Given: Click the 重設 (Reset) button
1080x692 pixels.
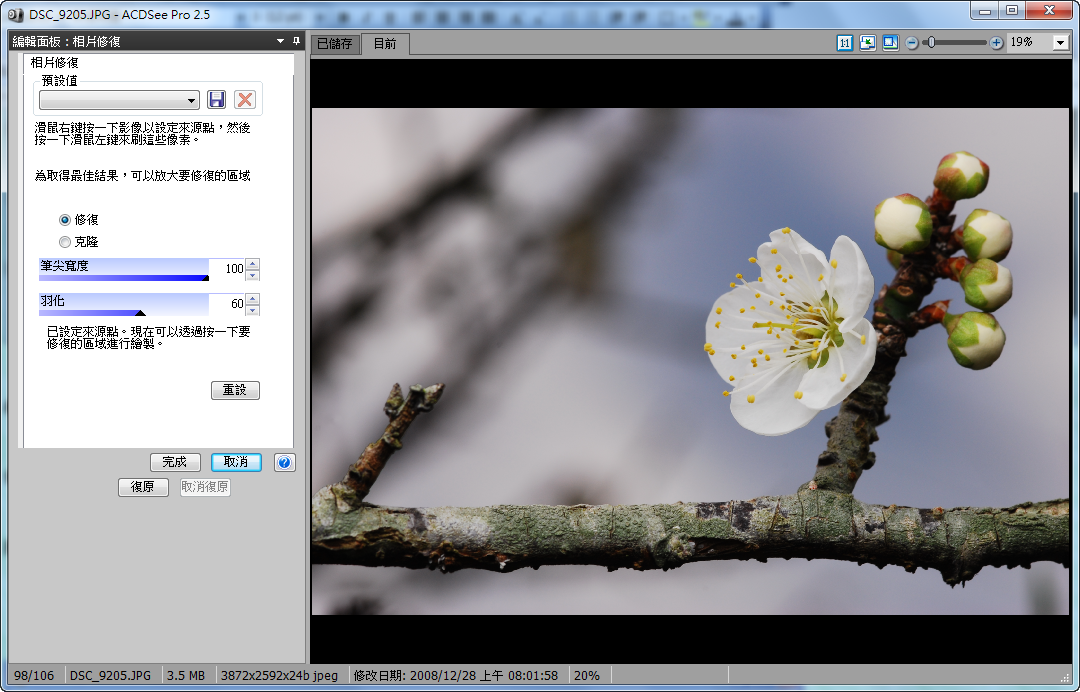Looking at the screenshot, I should tap(235, 390).
